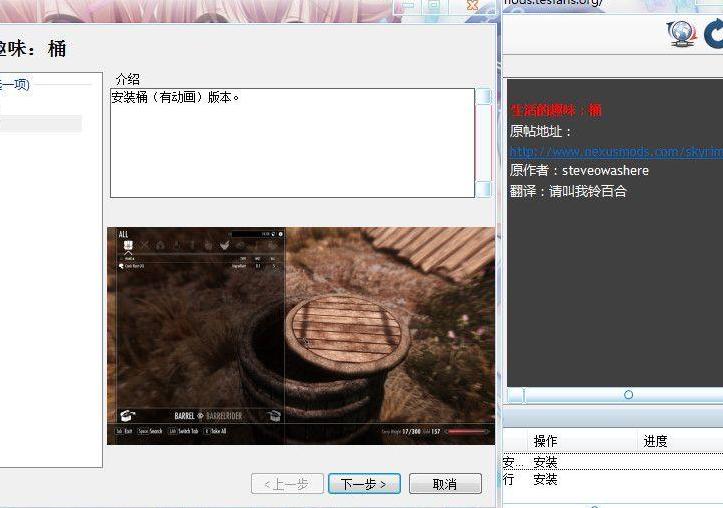Viewport: 723px width, 508px height.
Task: Click the 原帖地址 label text
Action: click(540, 131)
